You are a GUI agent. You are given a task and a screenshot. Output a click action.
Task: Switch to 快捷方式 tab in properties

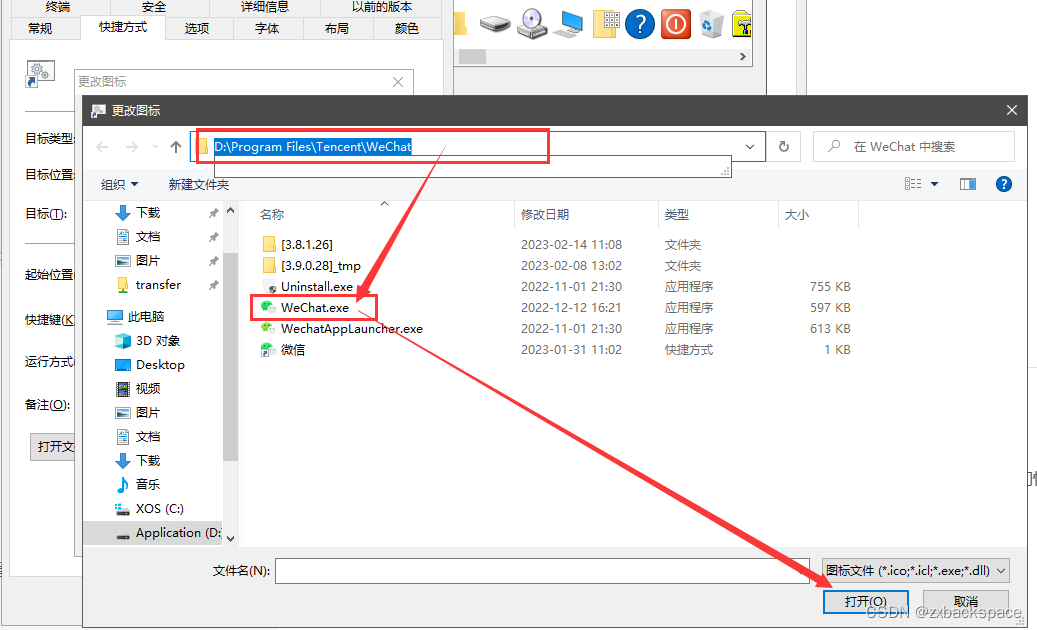(x=123, y=27)
